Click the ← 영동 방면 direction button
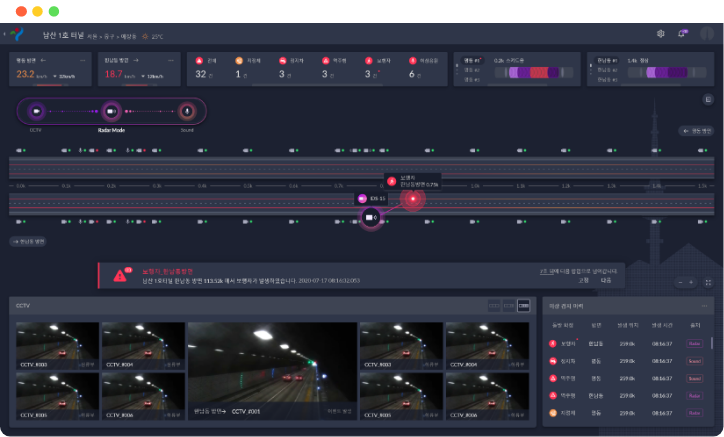This screenshot has height=437, width=724. coord(697,131)
